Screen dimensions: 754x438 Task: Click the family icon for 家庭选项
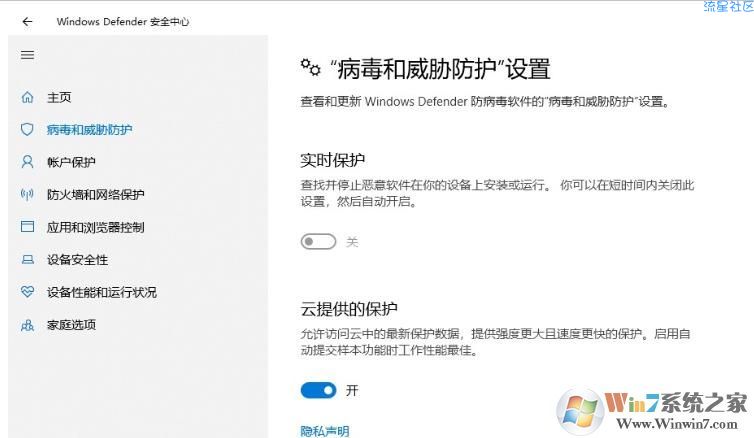[x=27, y=325]
